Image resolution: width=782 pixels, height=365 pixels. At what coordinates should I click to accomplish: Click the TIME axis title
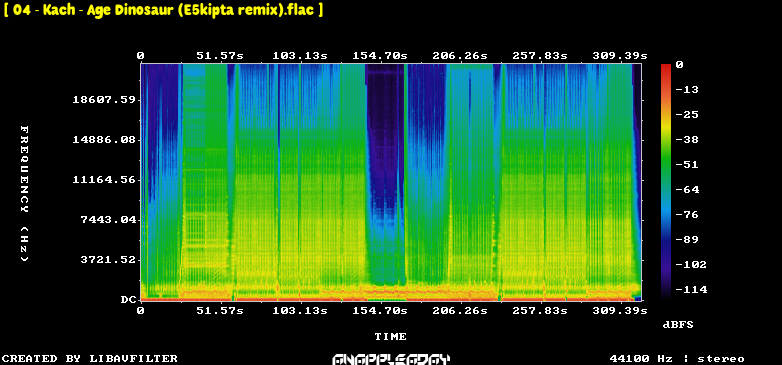tap(391, 337)
